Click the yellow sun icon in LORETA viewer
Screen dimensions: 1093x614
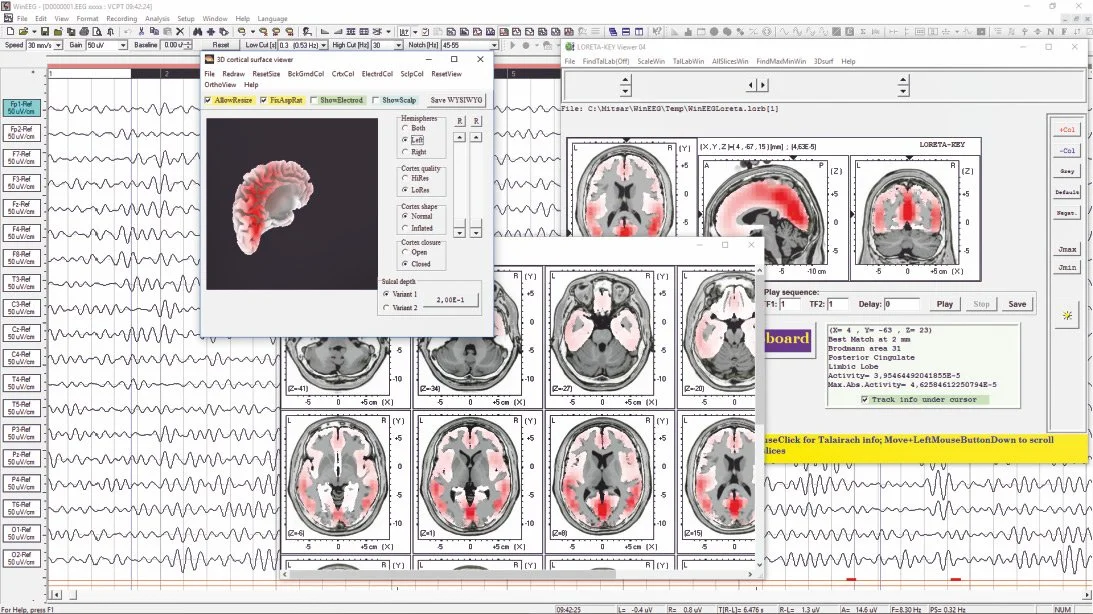coord(1067,316)
